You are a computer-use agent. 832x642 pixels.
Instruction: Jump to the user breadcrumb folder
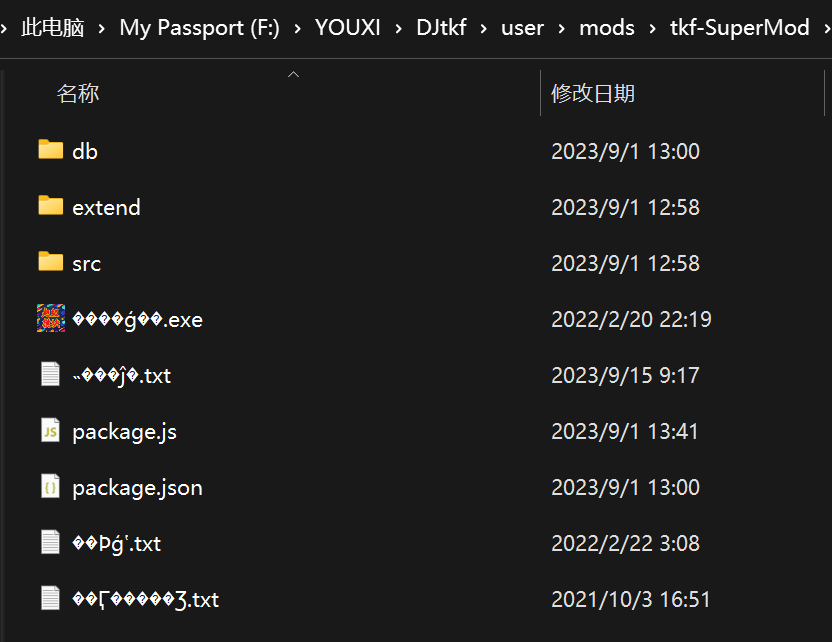click(x=522, y=28)
